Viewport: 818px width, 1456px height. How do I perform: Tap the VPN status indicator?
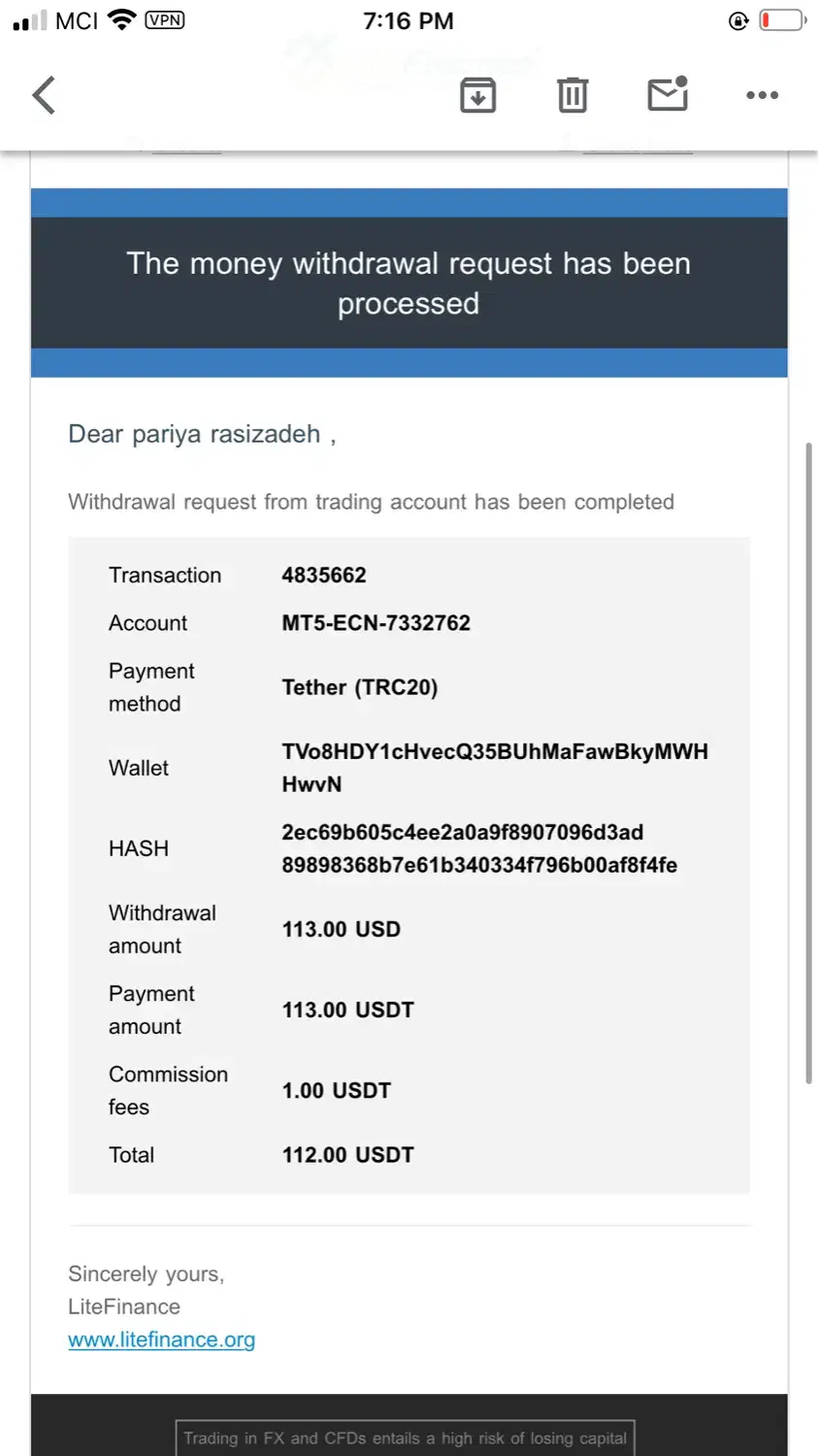coord(165,20)
